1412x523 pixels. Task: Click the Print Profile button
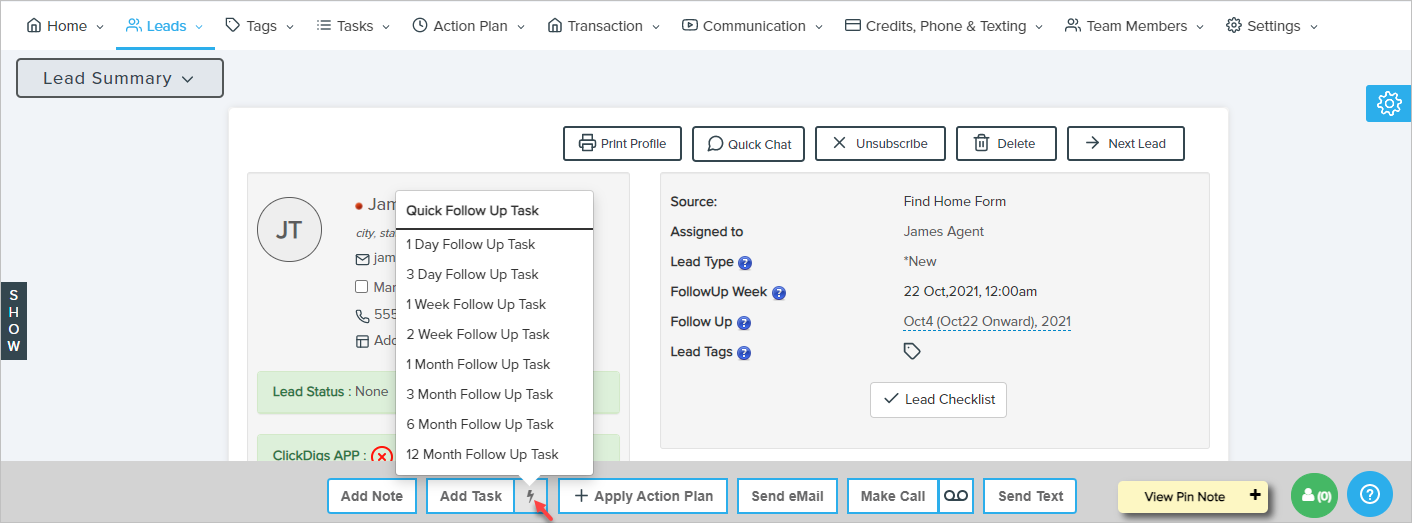[622, 143]
